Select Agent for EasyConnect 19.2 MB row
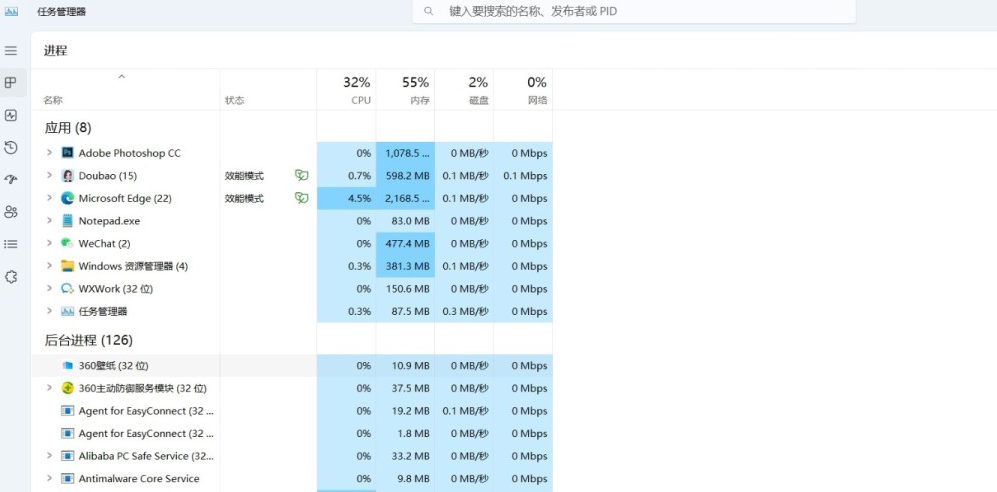The image size is (997, 492). coord(292,411)
